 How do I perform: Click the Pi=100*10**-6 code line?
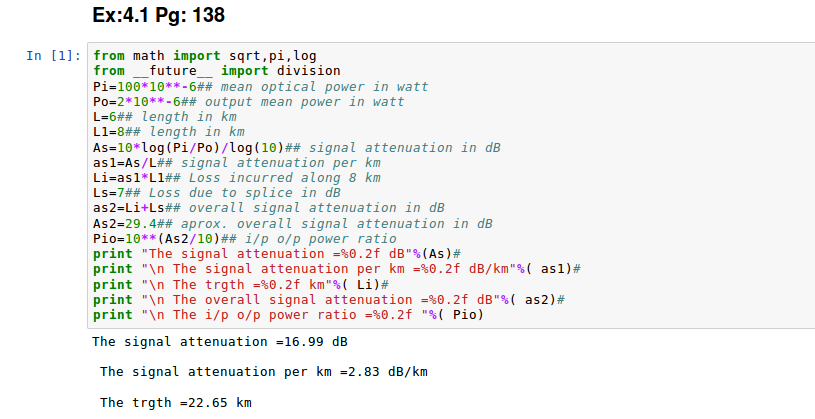point(260,87)
